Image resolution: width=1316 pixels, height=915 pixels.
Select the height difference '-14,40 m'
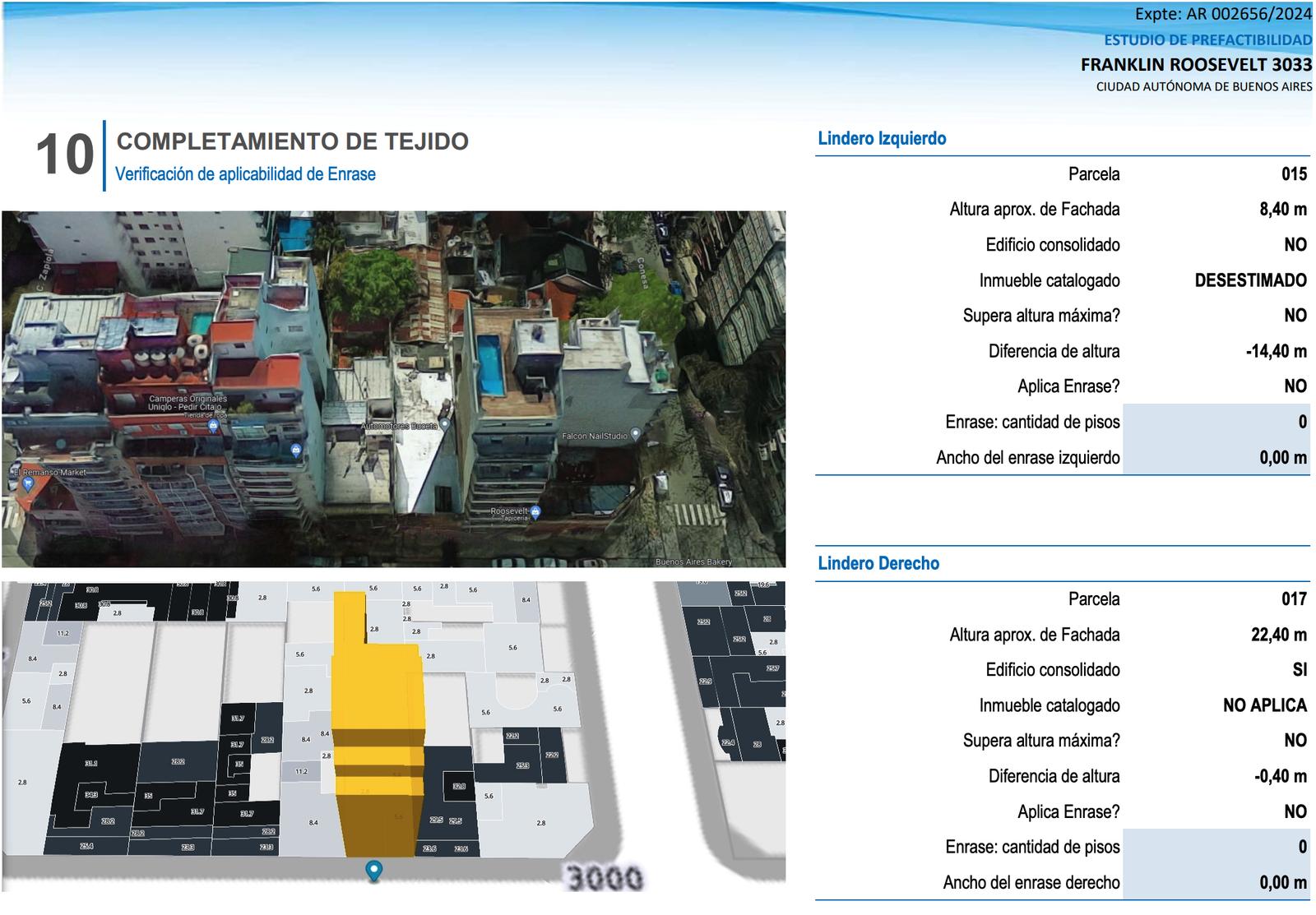click(x=1277, y=351)
